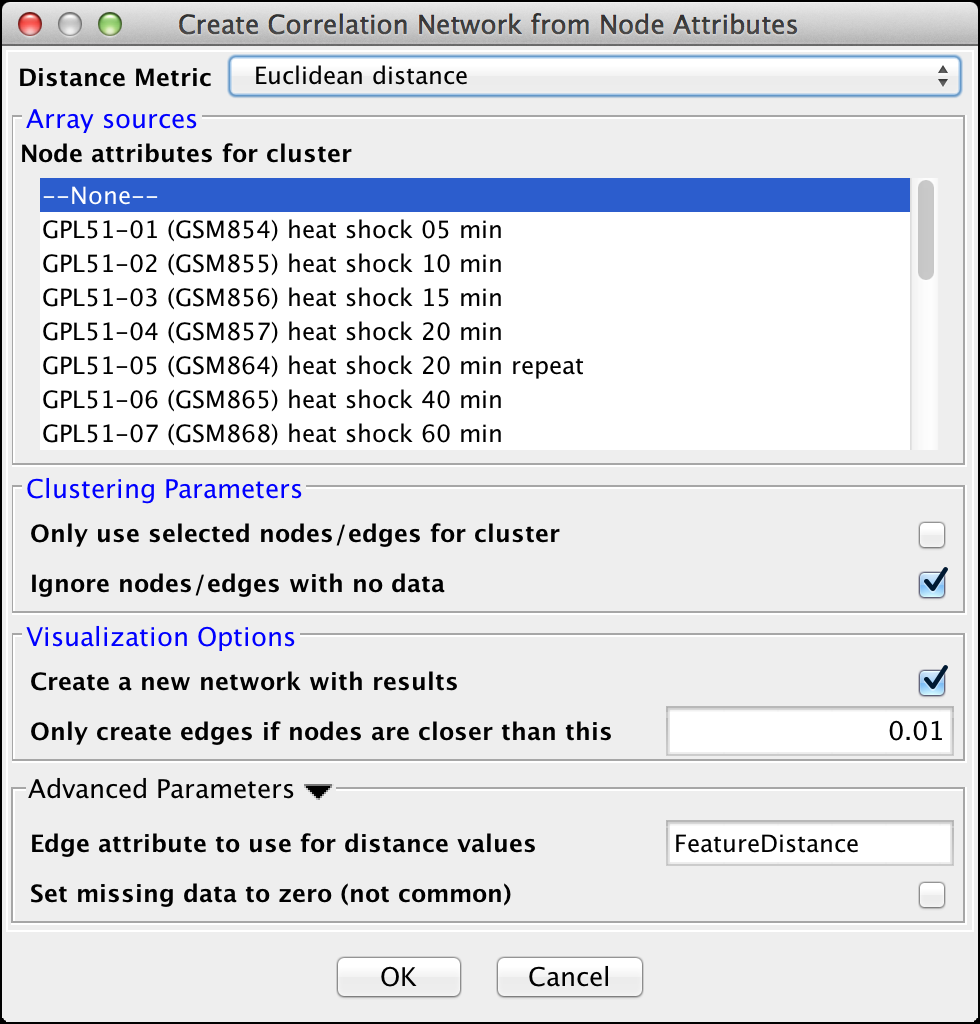Viewport: 980px width, 1024px height.
Task: Enable Set missing data to zero
Action: pyautogui.click(x=932, y=894)
